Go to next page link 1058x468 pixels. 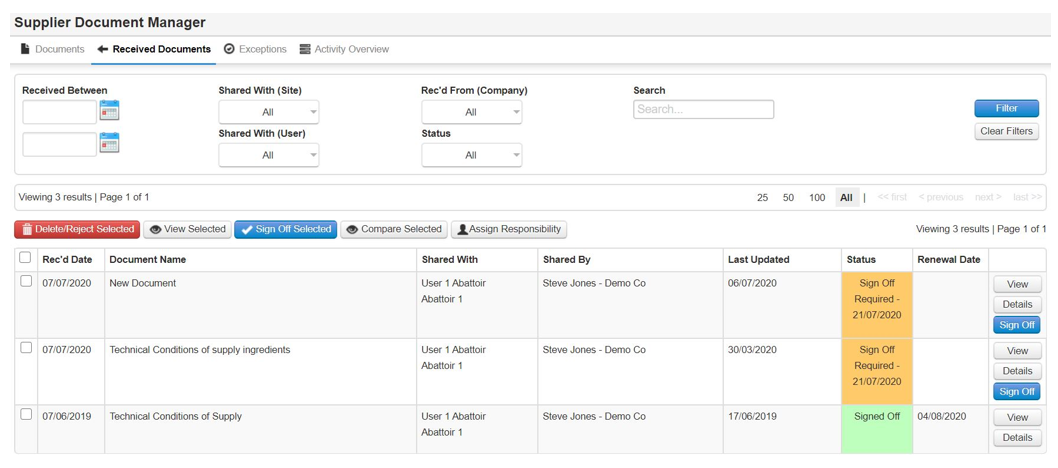[x=988, y=198]
